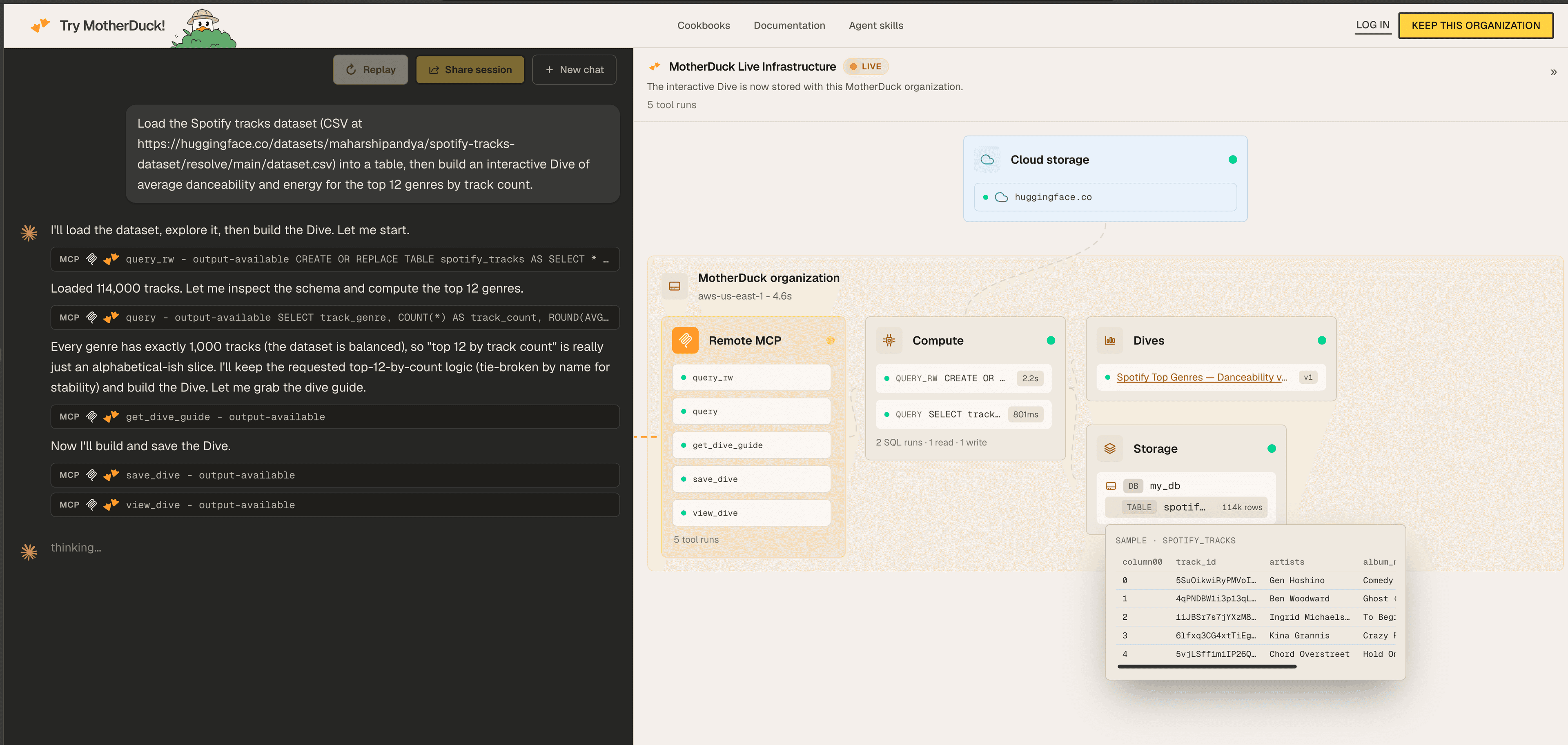Click the green status dot on Cloud storage
Viewport: 1568px width, 745px height.
pyautogui.click(x=1233, y=160)
